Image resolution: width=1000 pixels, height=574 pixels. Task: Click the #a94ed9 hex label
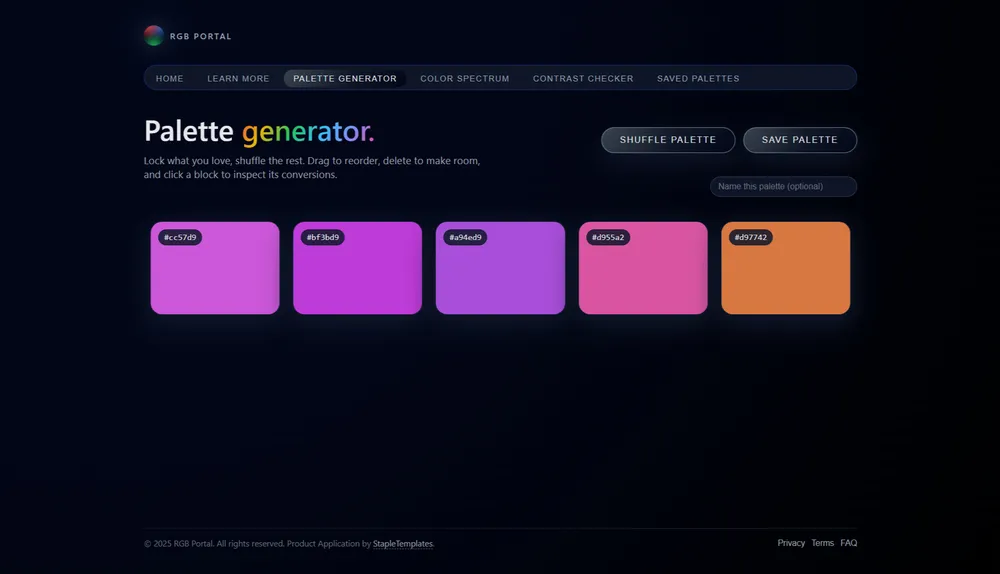466,237
